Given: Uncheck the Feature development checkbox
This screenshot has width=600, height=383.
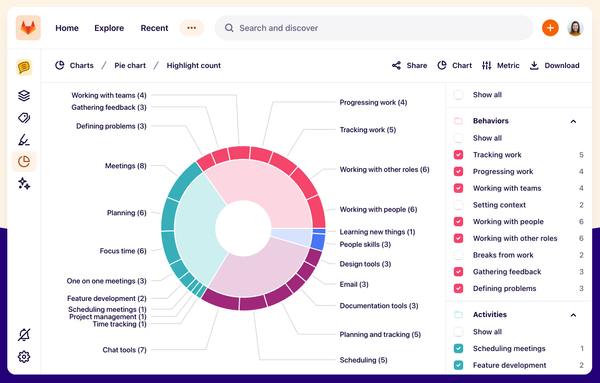Looking at the screenshot, I should point(458,365).
